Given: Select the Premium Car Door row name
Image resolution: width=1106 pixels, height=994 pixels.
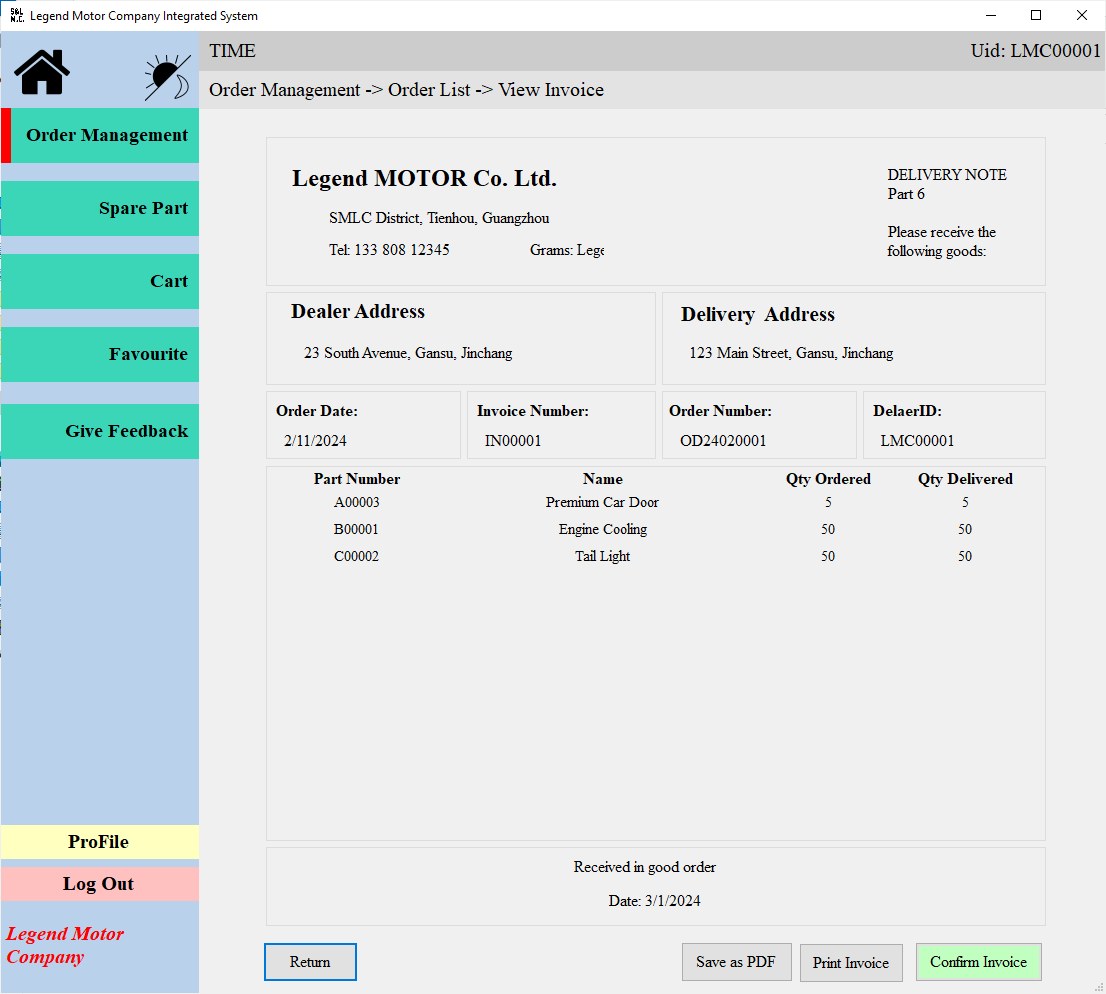Looking at the screenshot, I should 602,503.
